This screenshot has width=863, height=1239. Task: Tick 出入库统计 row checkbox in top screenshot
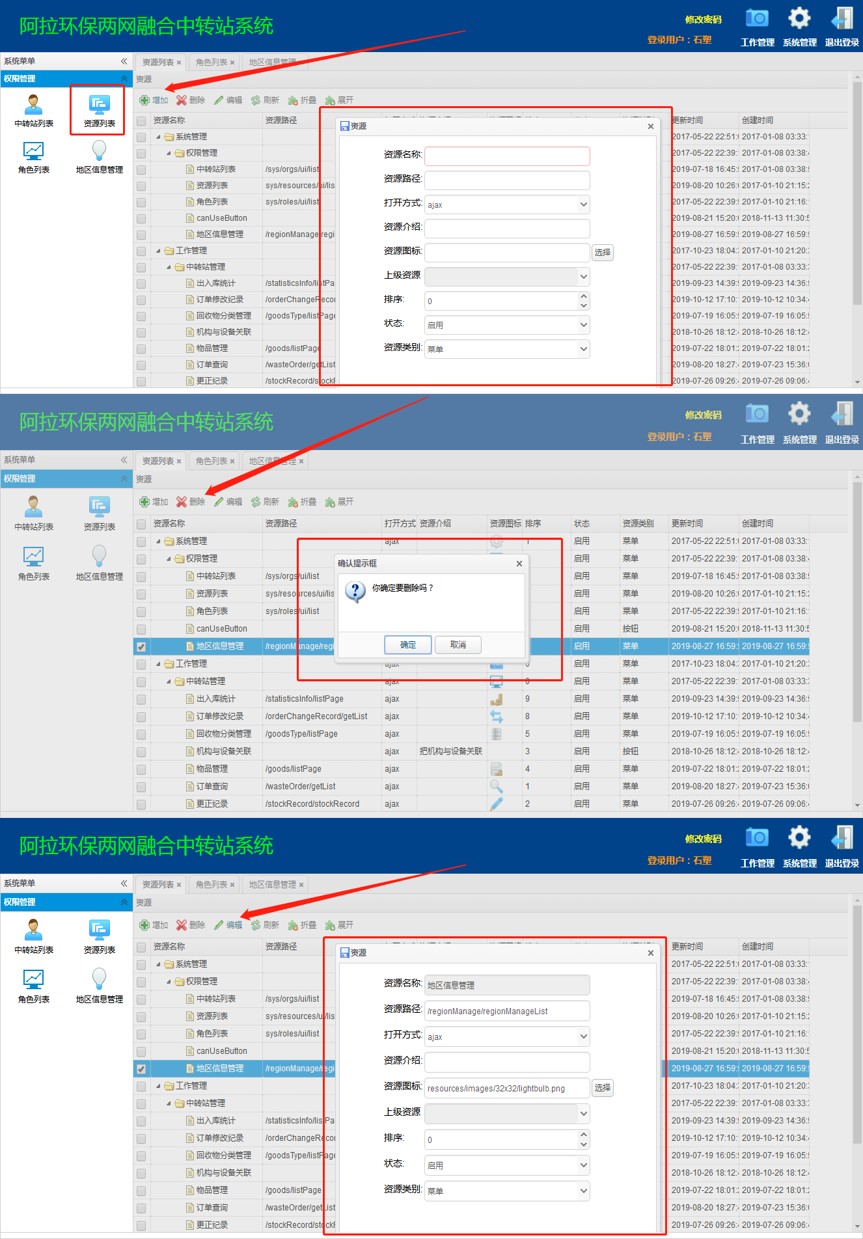141,284
